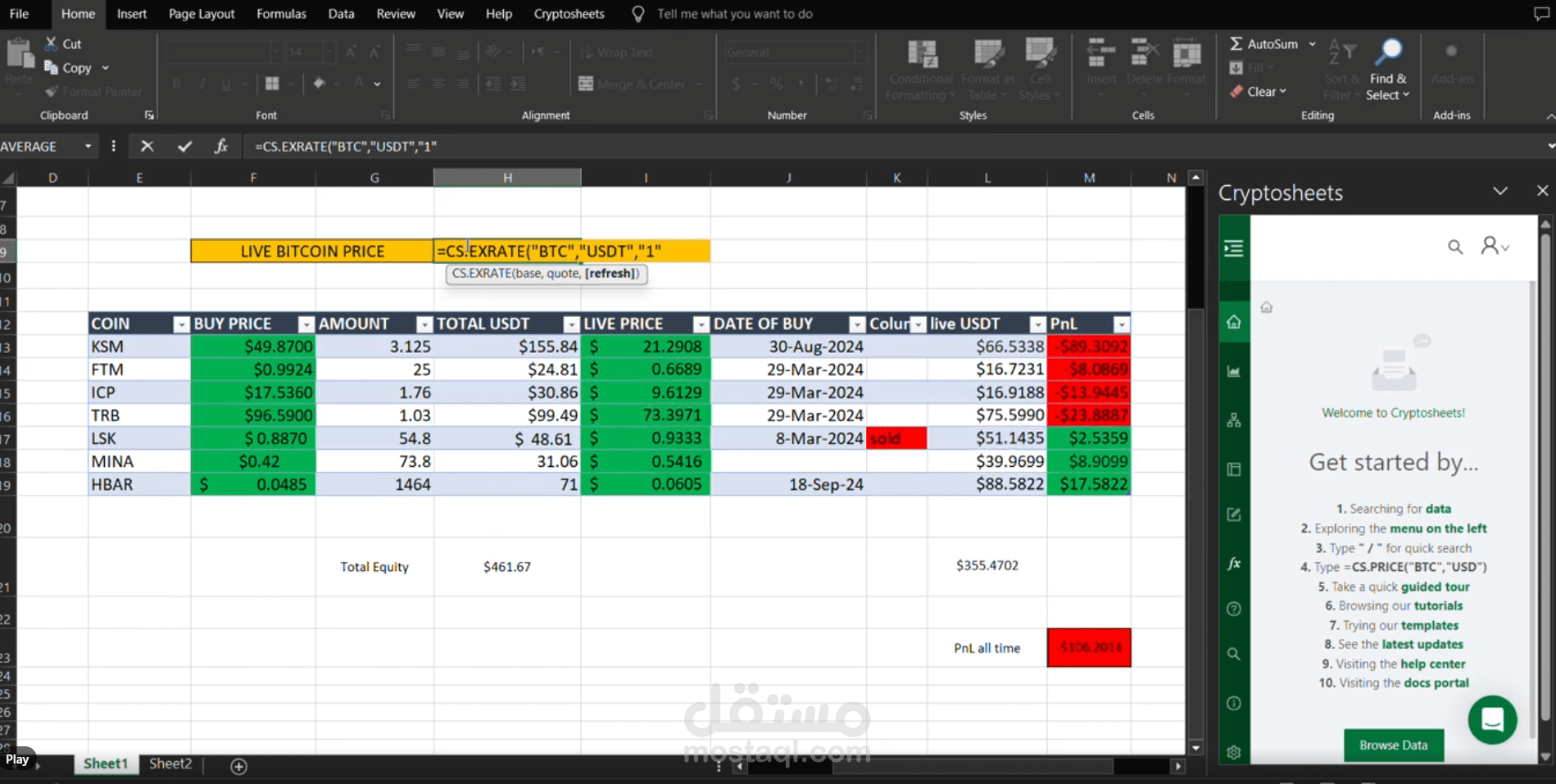
Task: Open Find & Select magnifier
Action: (x=1388, y=52)
